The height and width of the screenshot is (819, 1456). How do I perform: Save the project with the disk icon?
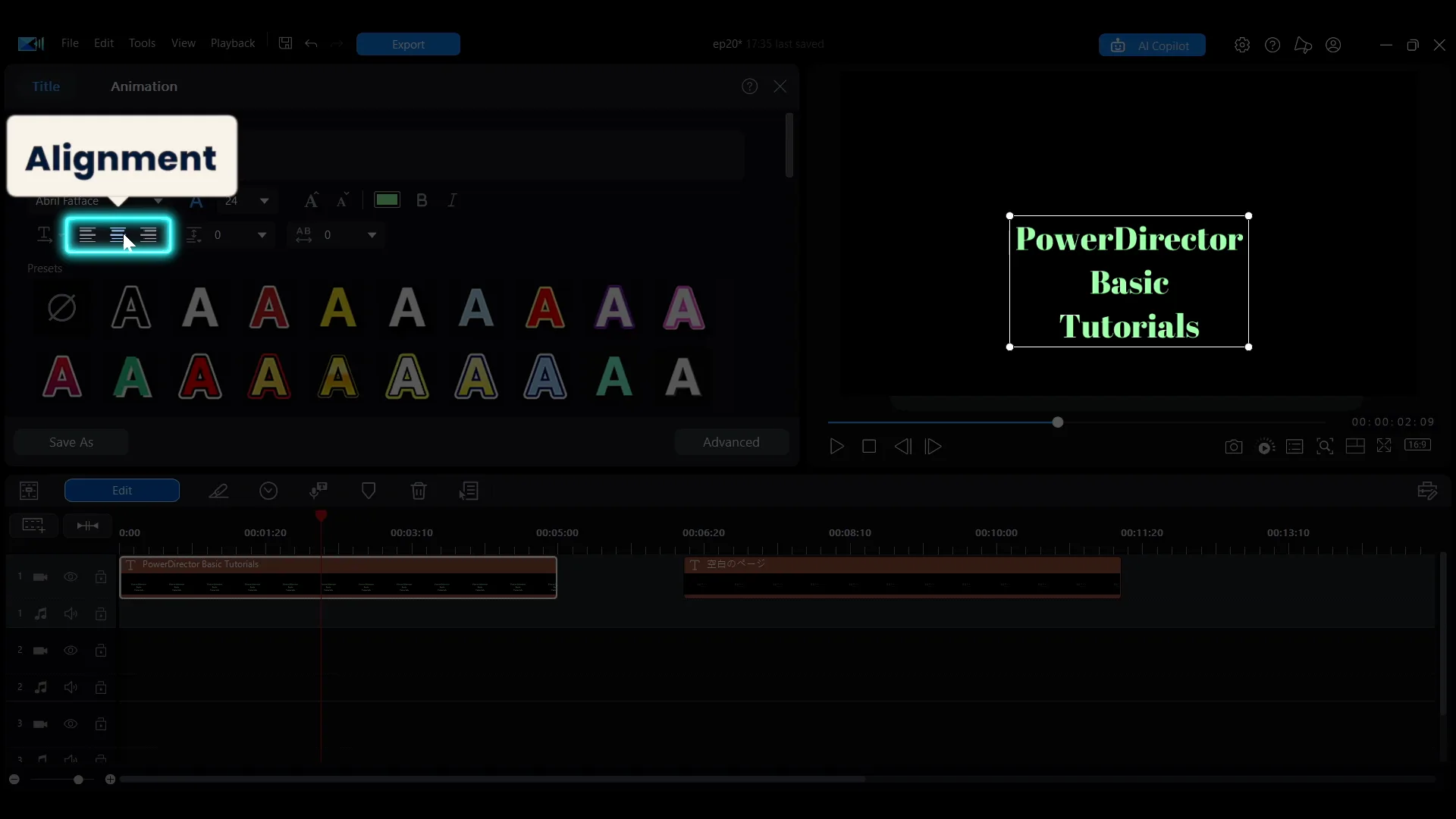[x=285, y=43]
